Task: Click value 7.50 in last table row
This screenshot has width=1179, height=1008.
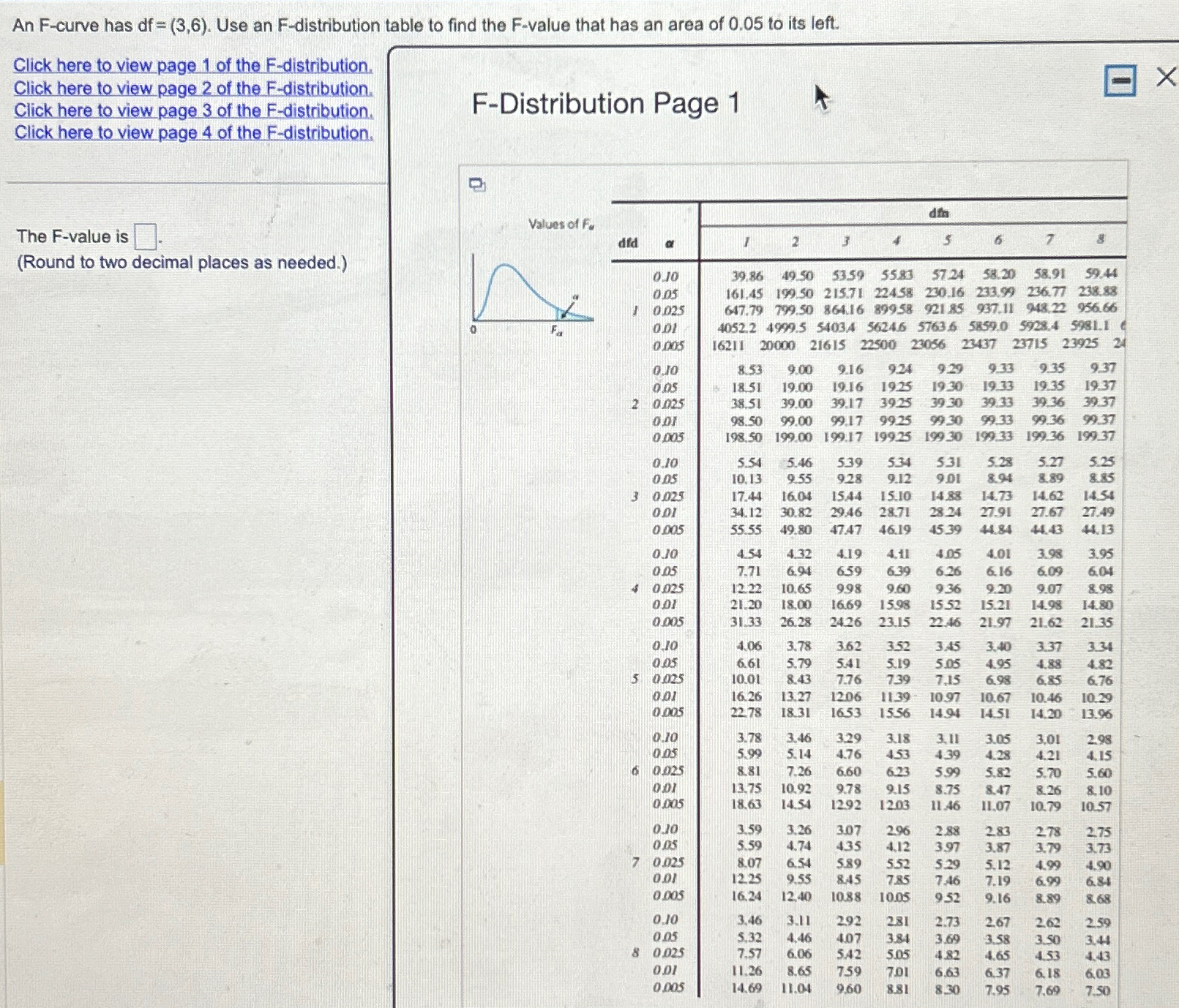Action: [1097, 991]
